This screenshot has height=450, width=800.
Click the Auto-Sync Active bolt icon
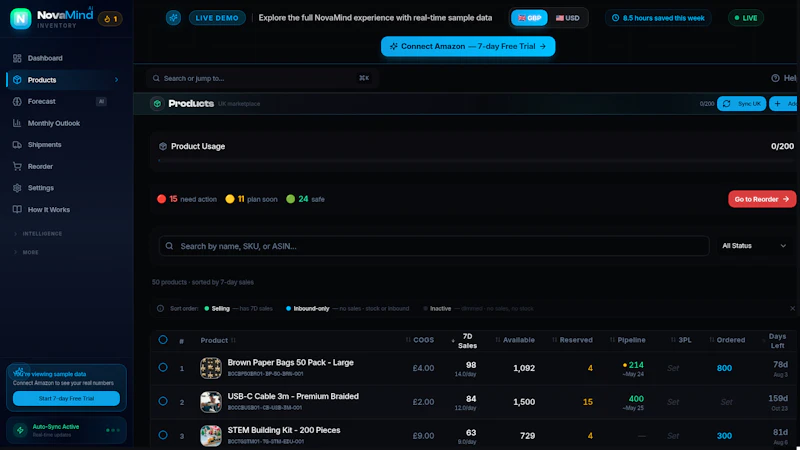pos(20,430)
